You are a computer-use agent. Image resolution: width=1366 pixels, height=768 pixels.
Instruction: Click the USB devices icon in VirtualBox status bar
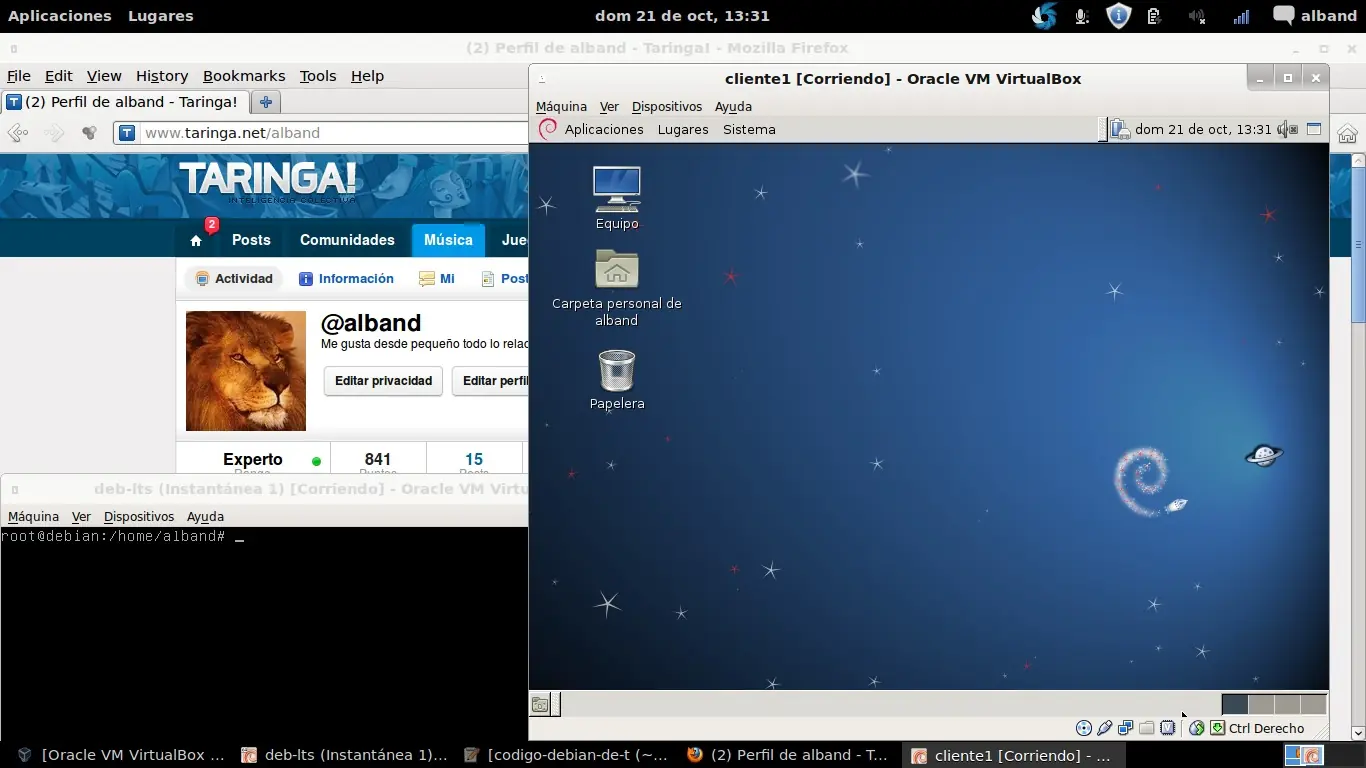(1104, 728)
